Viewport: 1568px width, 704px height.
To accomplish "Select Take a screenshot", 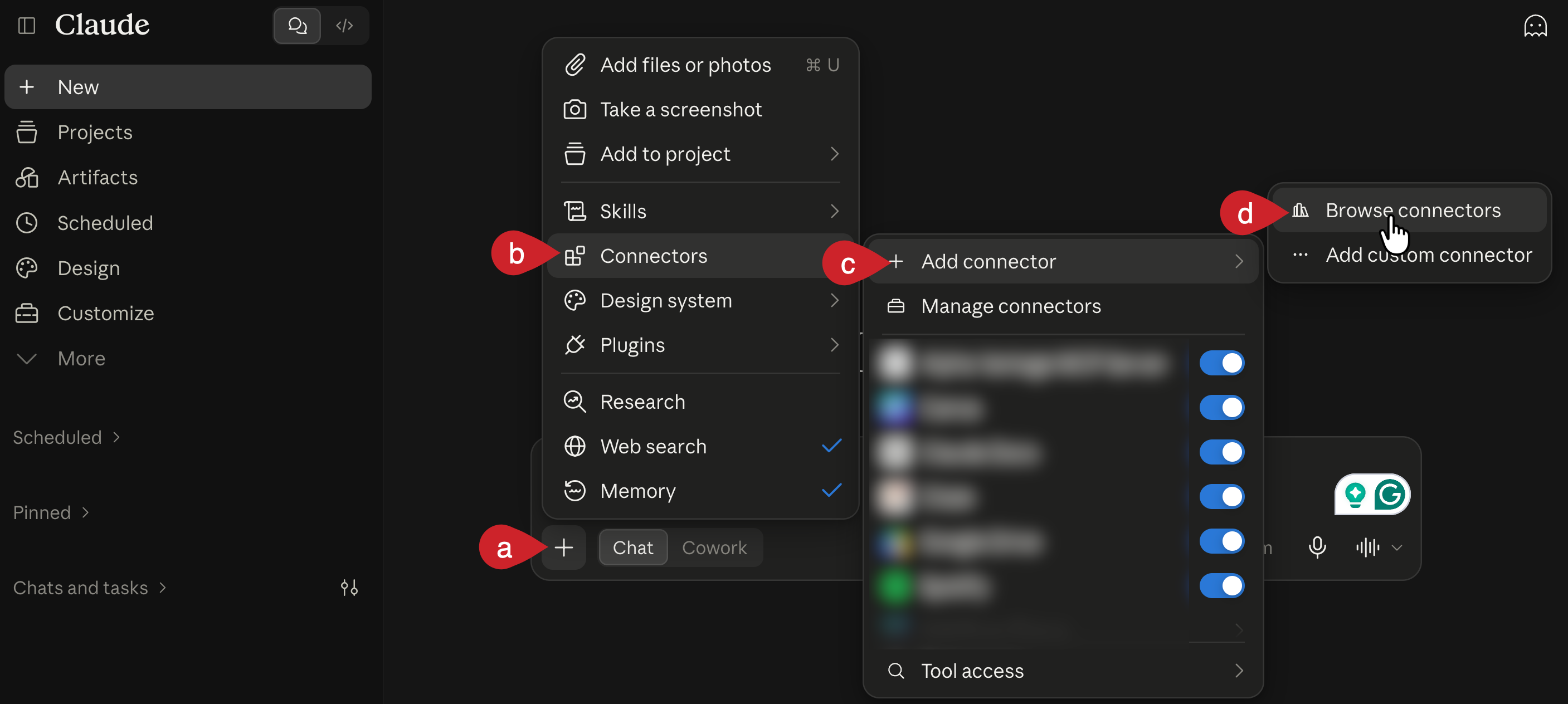I will coord(700,110).
